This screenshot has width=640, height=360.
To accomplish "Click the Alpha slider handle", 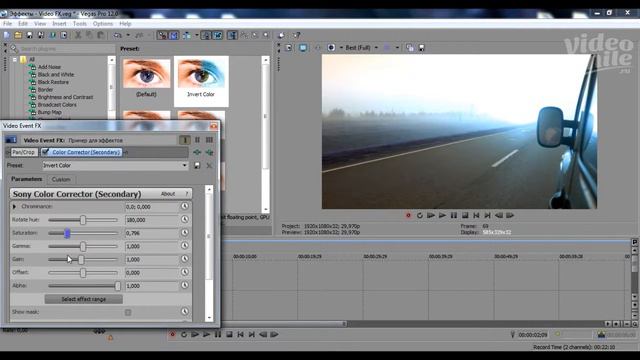I will (118, 286).
